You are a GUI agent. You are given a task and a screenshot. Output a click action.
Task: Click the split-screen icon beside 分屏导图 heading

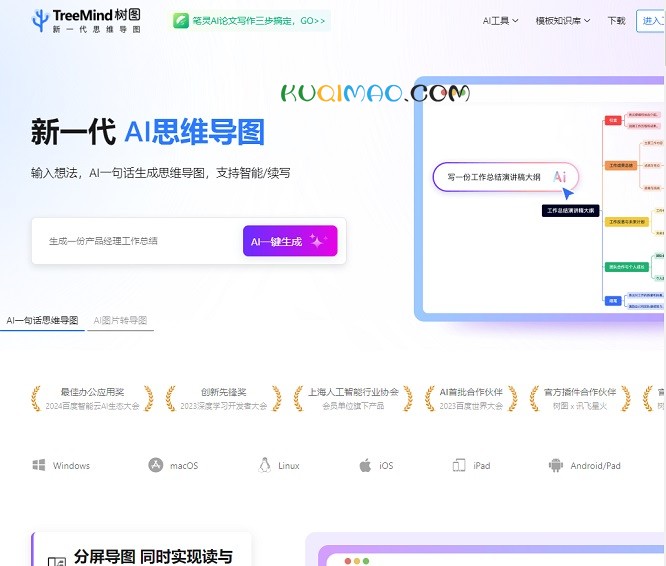(x=57, y=561)
